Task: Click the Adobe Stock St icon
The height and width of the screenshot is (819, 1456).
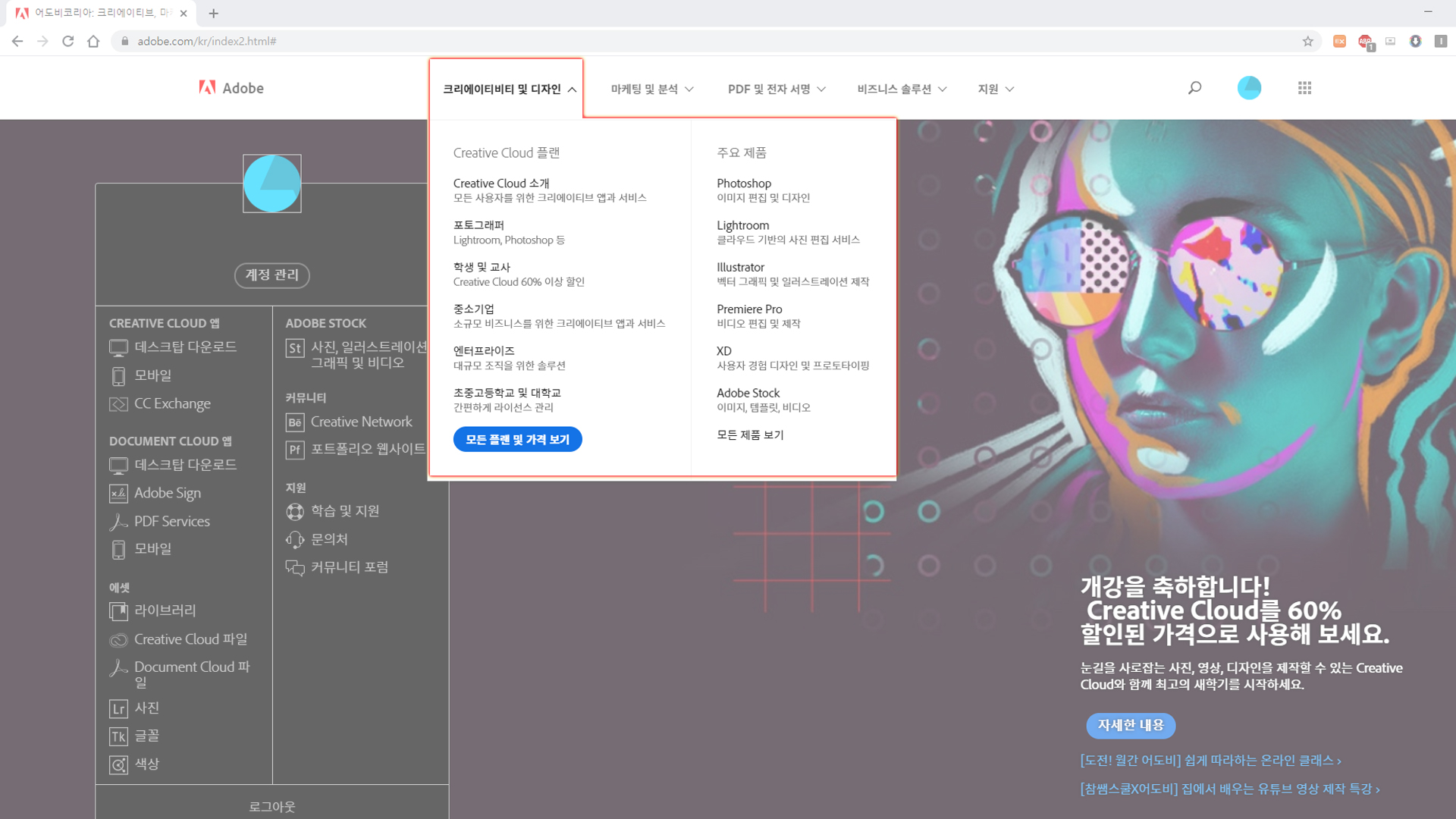Action: click(295, 348)
